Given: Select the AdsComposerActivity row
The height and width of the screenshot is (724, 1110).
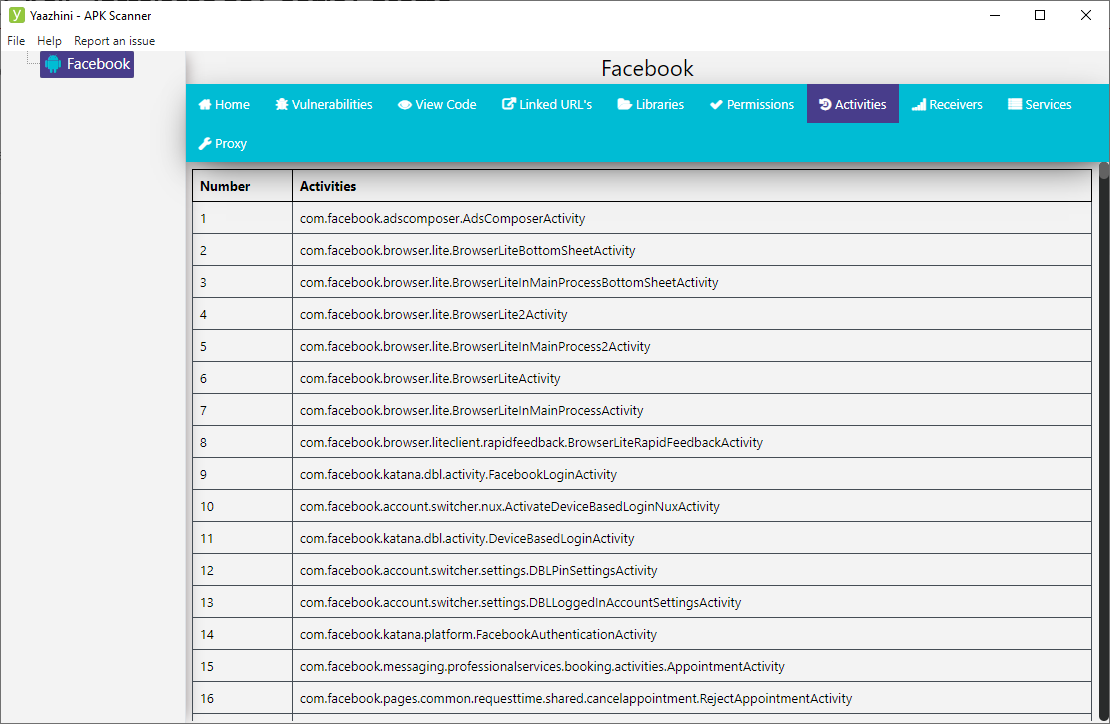Looking at the screenshot, I should click(x=642, y=218).
